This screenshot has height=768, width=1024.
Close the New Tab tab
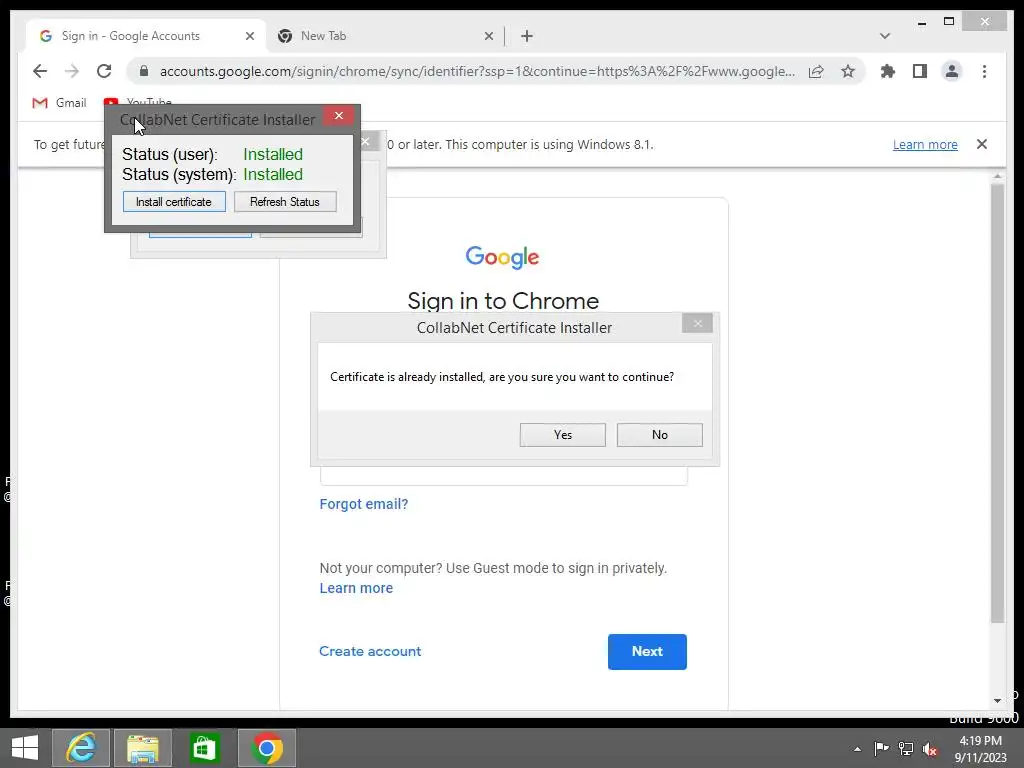click(488, 36)
